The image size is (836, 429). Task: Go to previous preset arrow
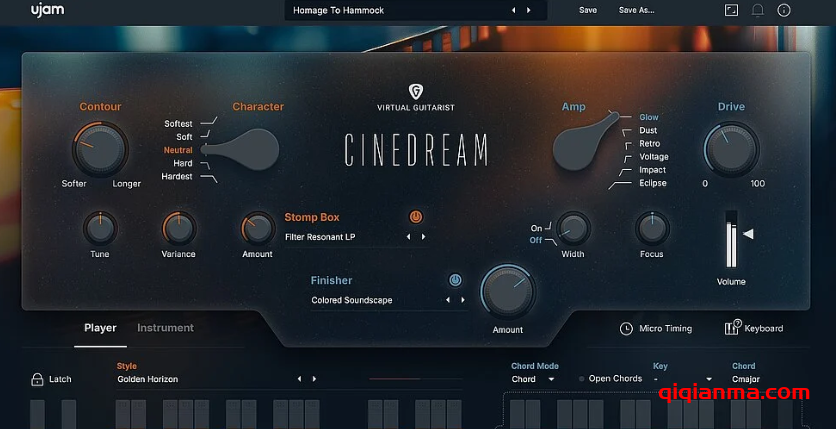513,10
